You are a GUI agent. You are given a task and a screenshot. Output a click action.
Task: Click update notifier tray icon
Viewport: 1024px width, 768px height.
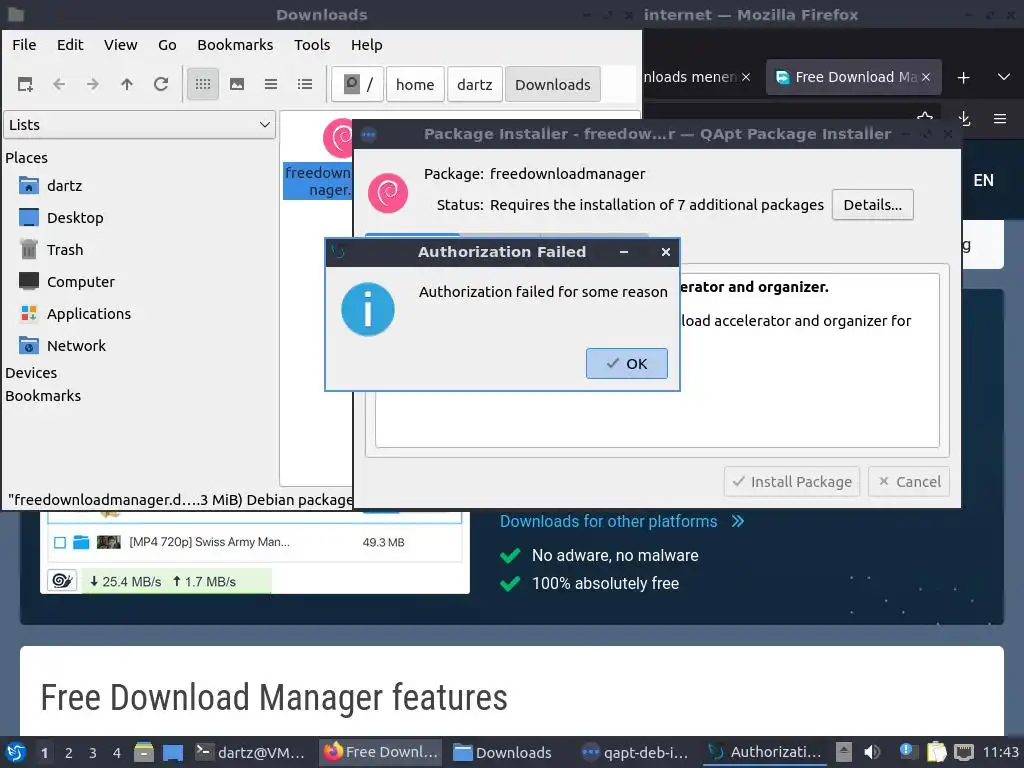click(907, 752)
